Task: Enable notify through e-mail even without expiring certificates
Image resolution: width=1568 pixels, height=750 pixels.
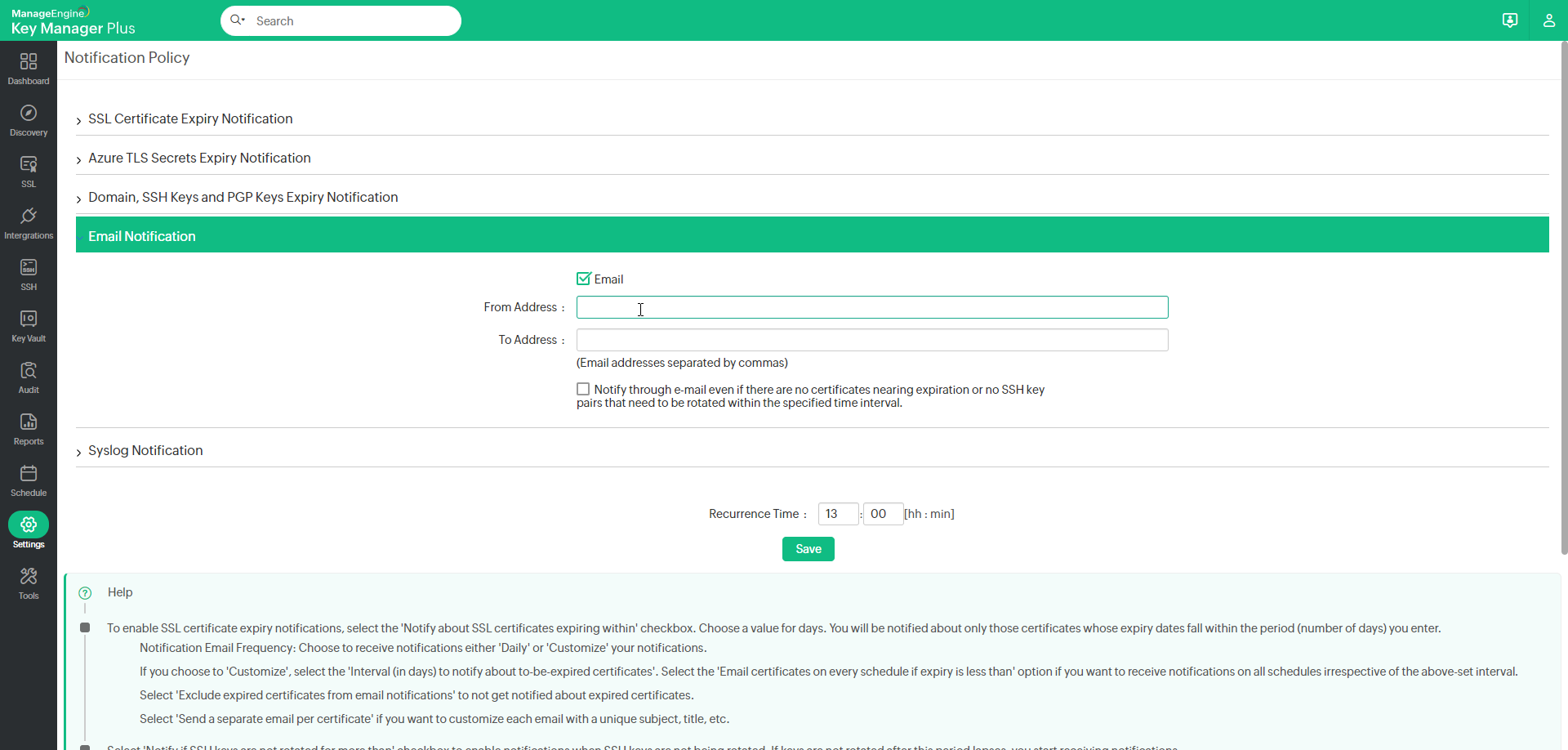Action: pyautogui.click(x=583, y=389)
